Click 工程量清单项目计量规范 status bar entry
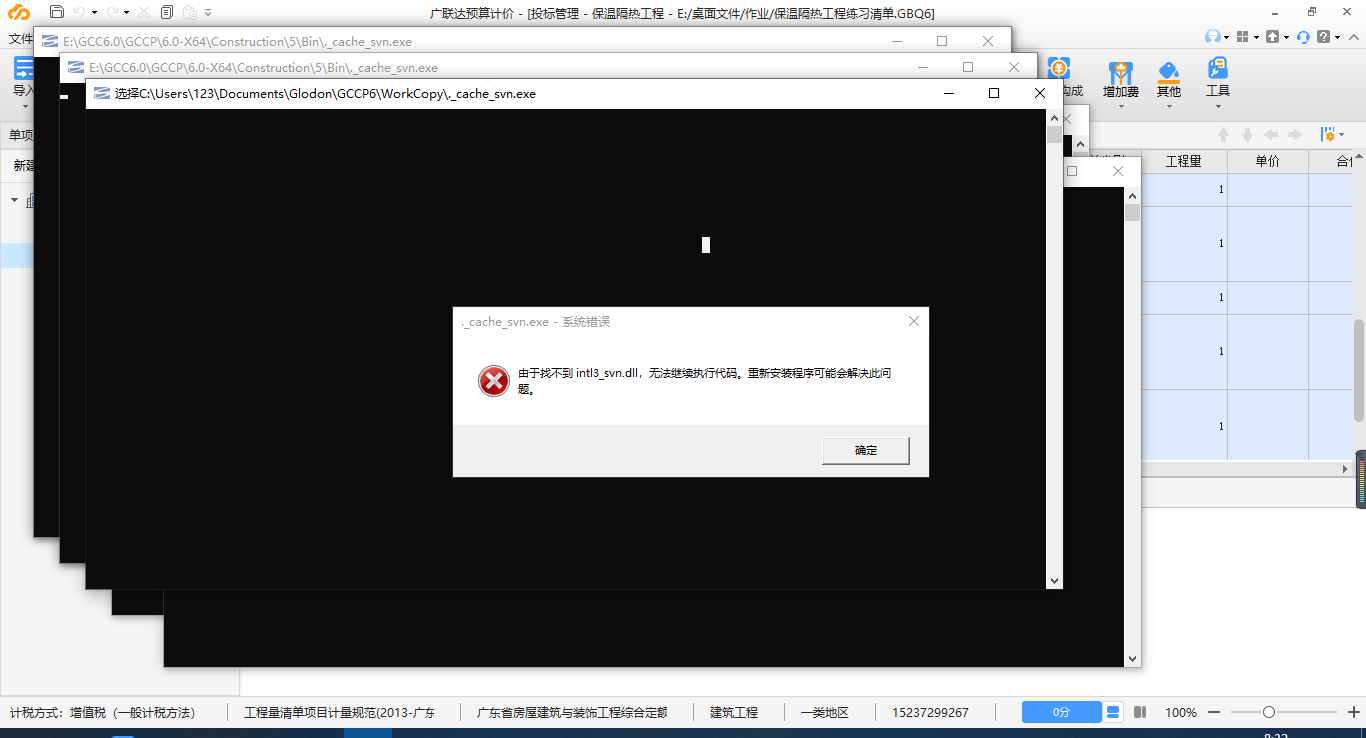Image resolution: width=1366 pixels, height=738 pixels. [x=340, y=713]
